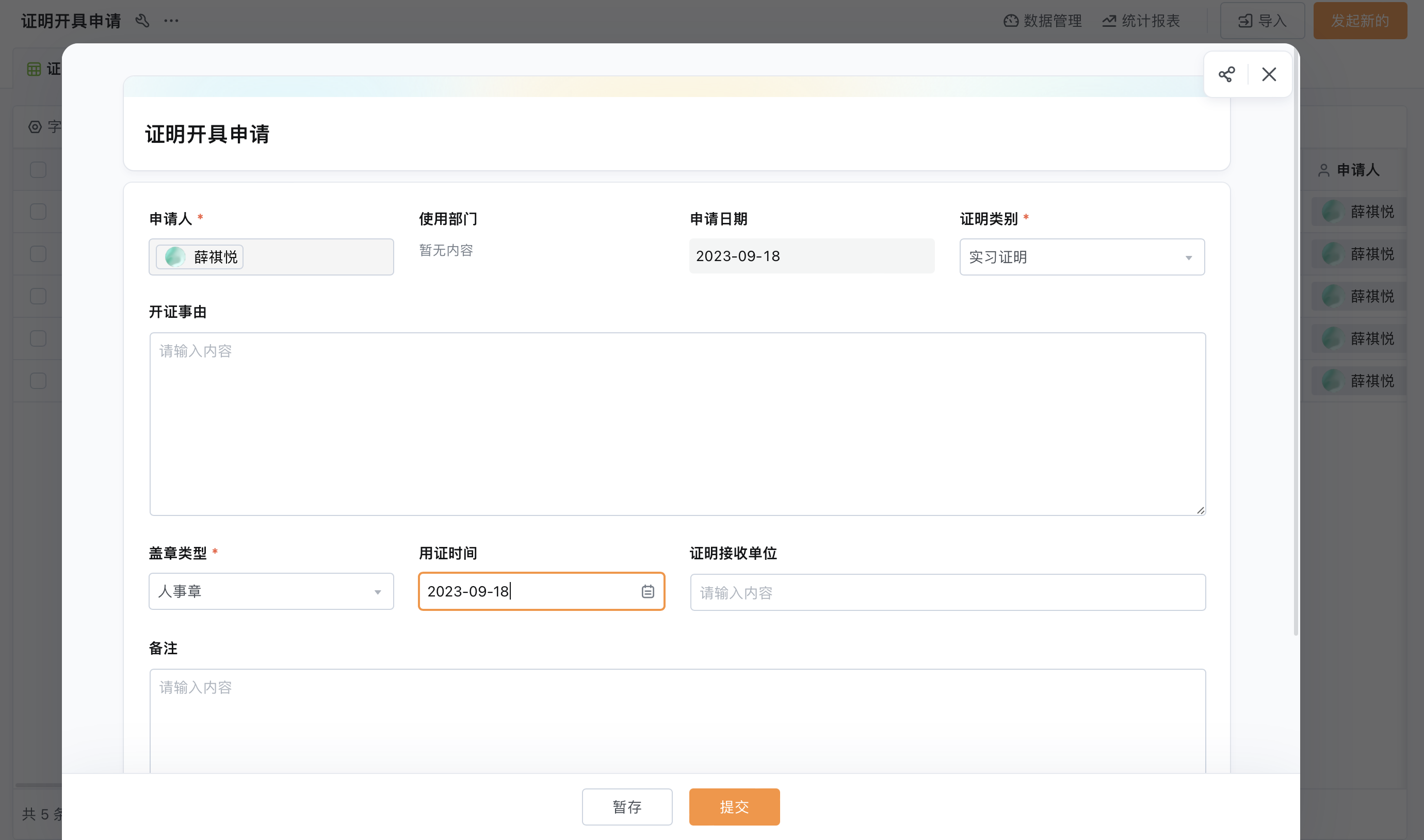Submit the form with the 提交 button
Screen dimensions: 1424x840
pos(734,806)
